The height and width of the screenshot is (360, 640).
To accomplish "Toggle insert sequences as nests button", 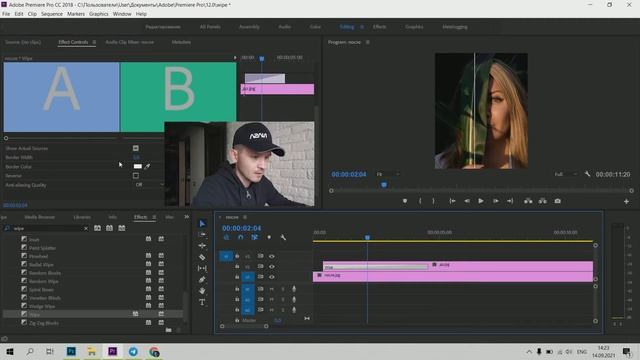I will [x=227, y=237].
